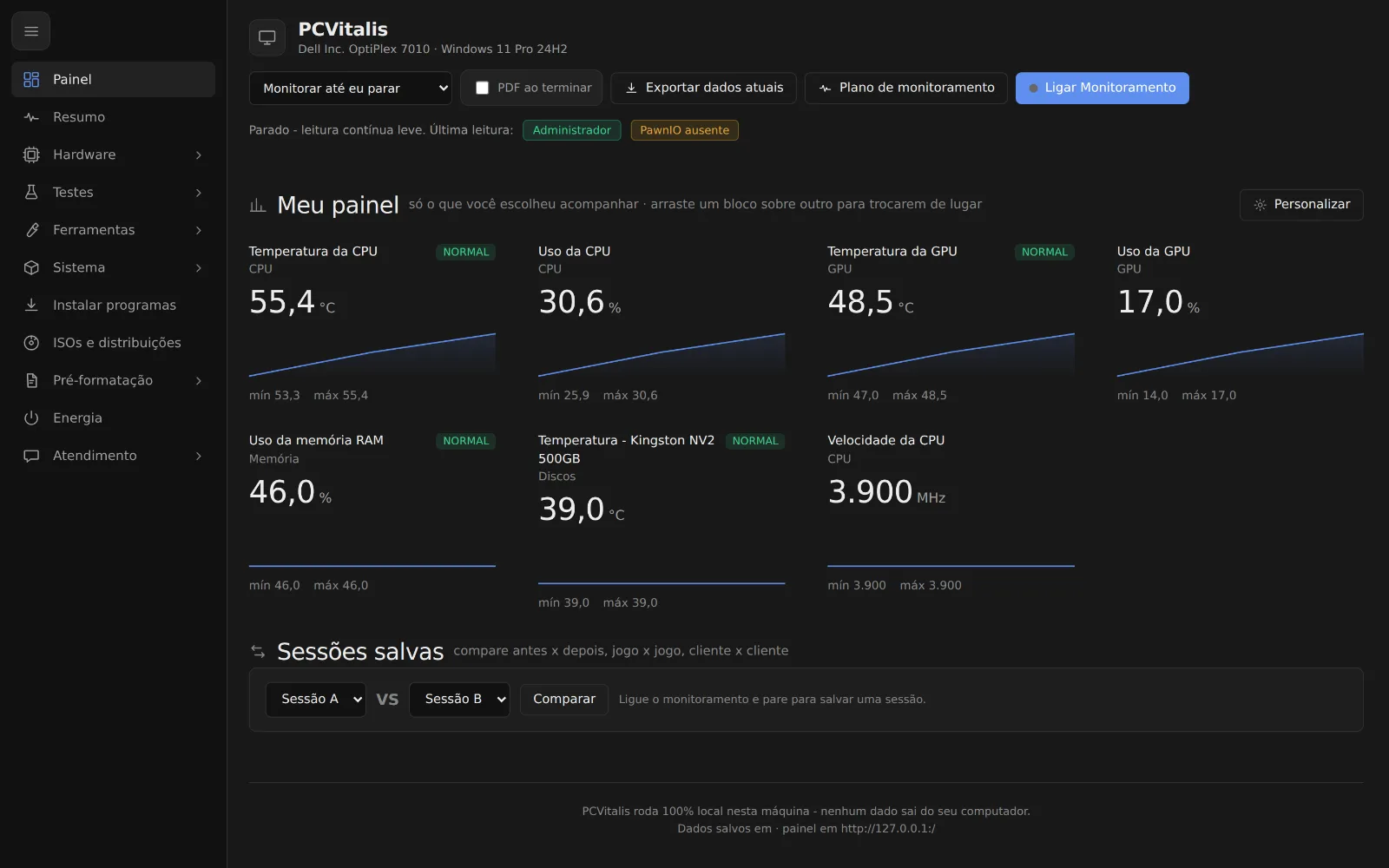
Task: Expand the Pré-formatação submenu chevron
Action: 199,381
